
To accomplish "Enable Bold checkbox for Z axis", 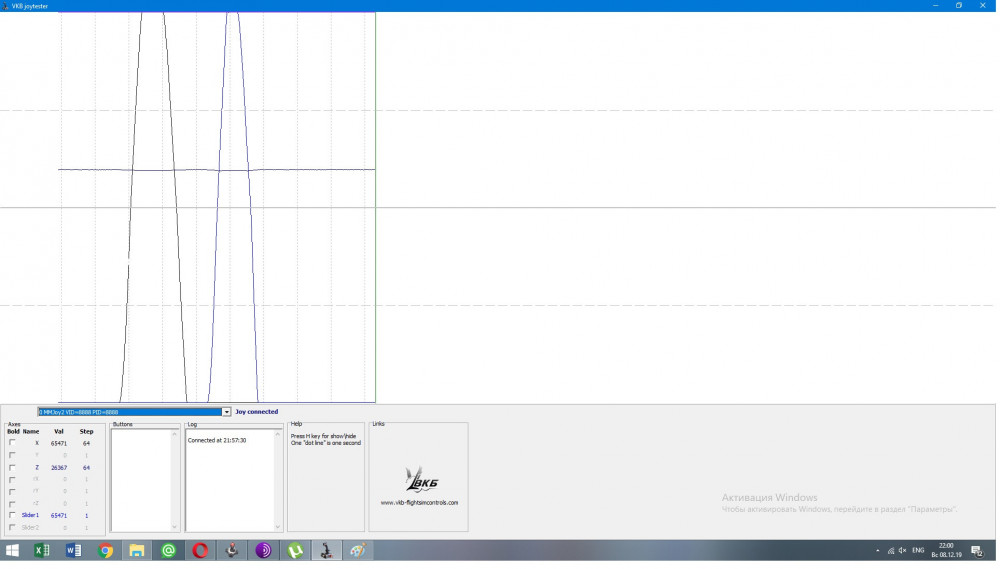I will coord(12,468).
